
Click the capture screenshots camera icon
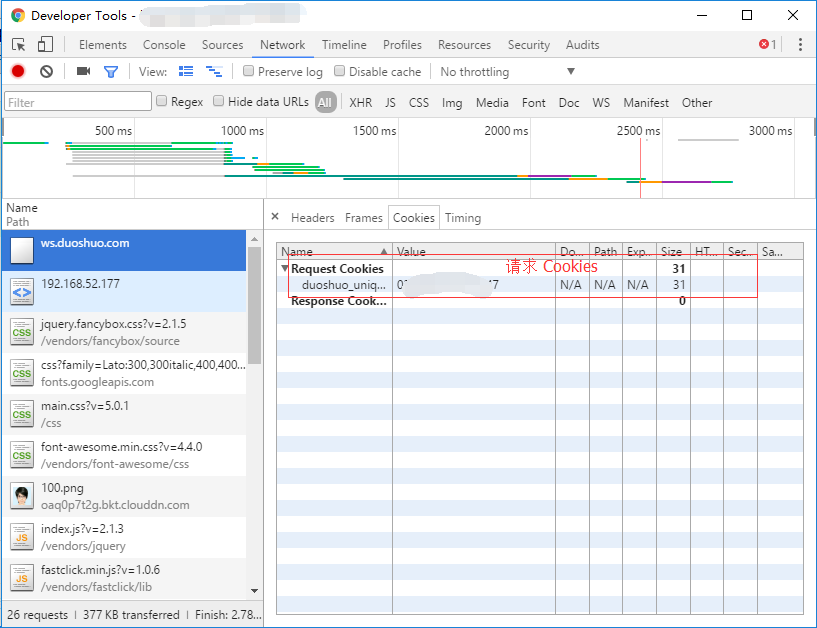(x=83, y=71)
